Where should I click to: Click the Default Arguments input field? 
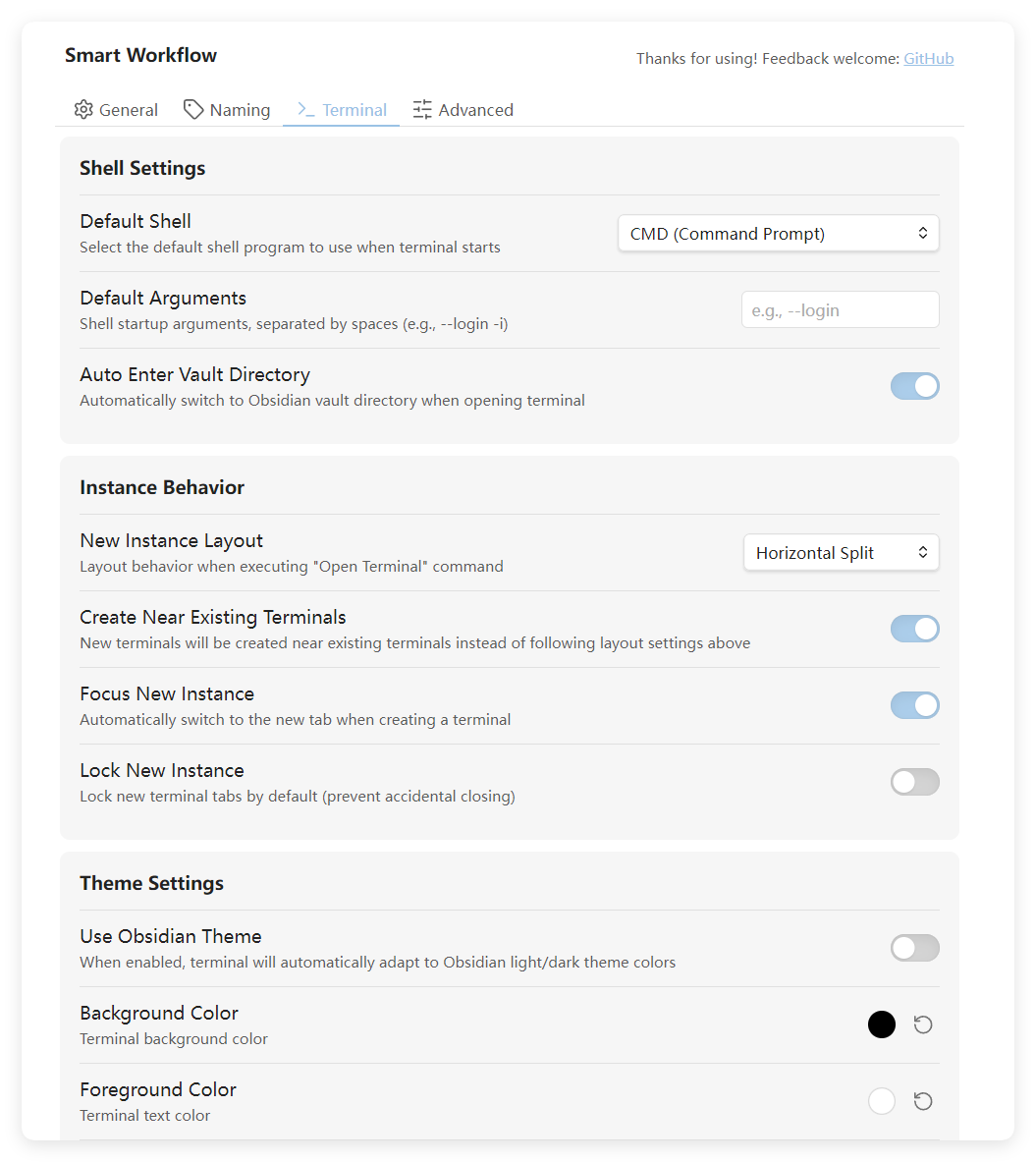[x=840, y=310]
